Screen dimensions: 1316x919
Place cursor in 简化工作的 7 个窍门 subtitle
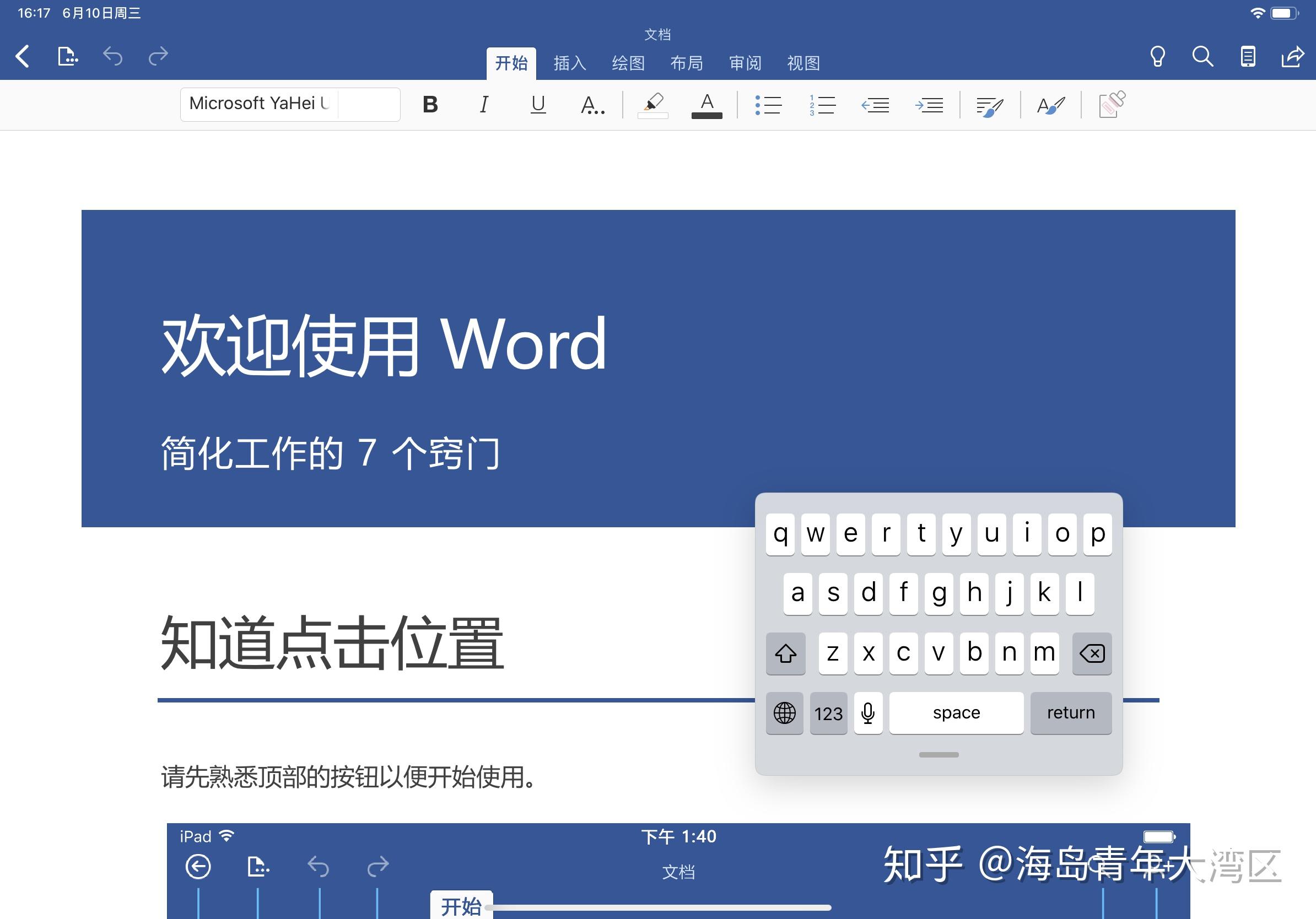tap(330, 453)
